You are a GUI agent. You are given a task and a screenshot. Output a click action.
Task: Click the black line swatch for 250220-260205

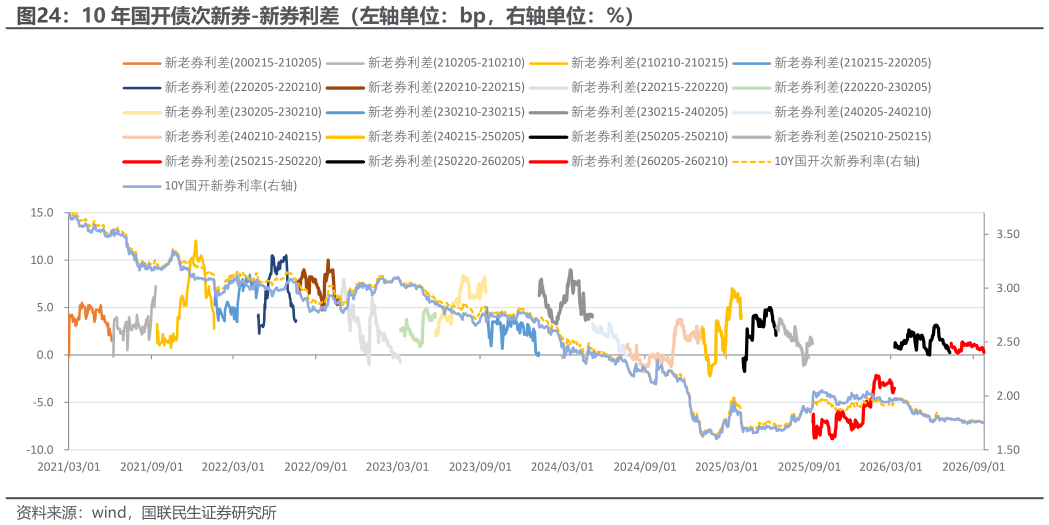pos(345,162)
